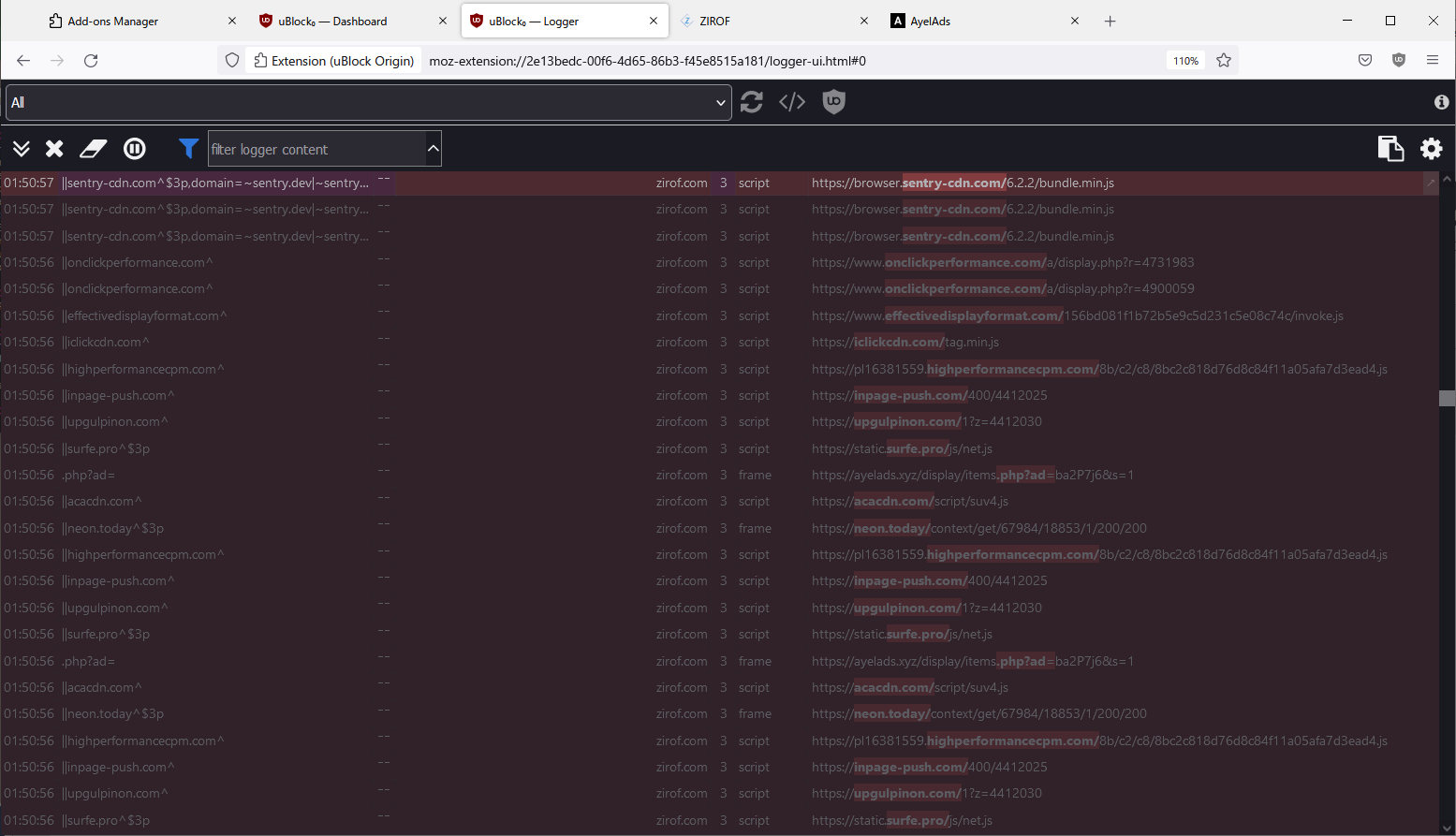Viewport: 1456px width, 836px height.
Task: Open the logger export clipboard icon
Action: pyautogui.click(x=1390, y=149)
